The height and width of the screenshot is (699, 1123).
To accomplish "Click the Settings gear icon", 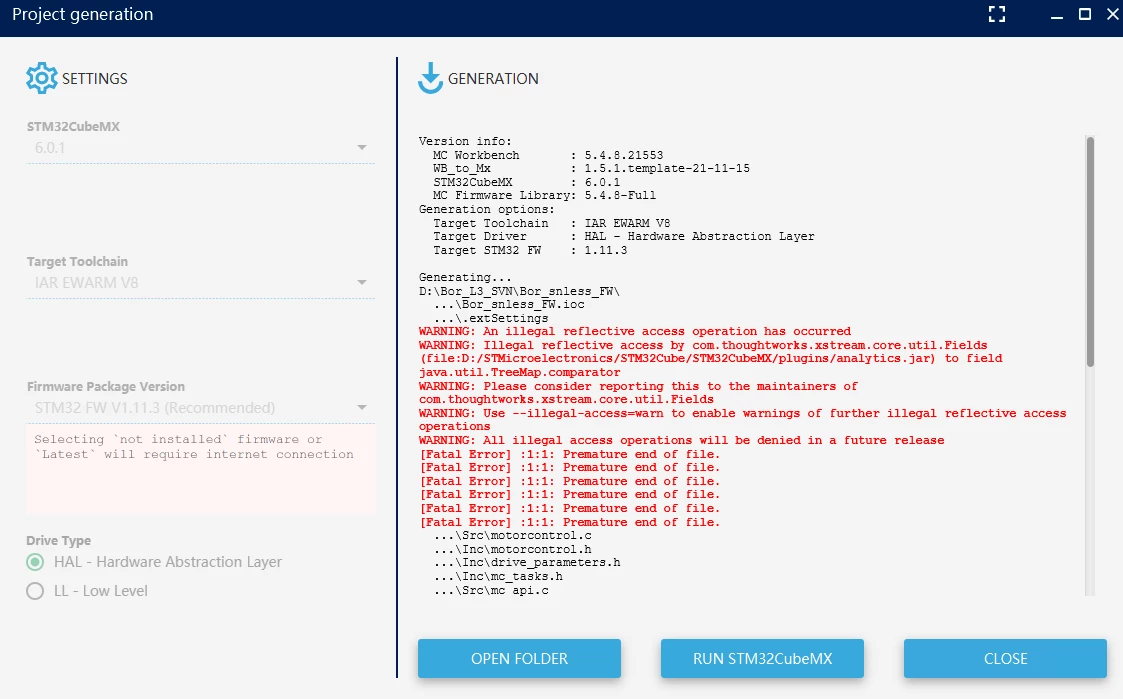I will click(x=42, y=78).
